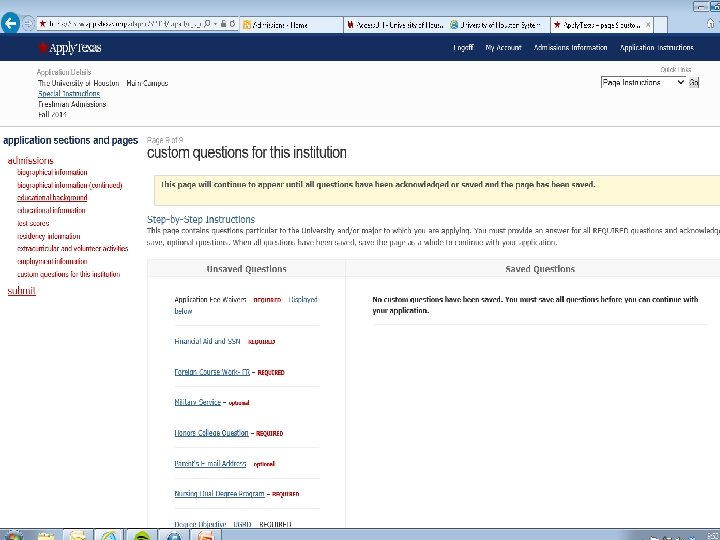Click inside the browser address bar

tap(124, 24)
